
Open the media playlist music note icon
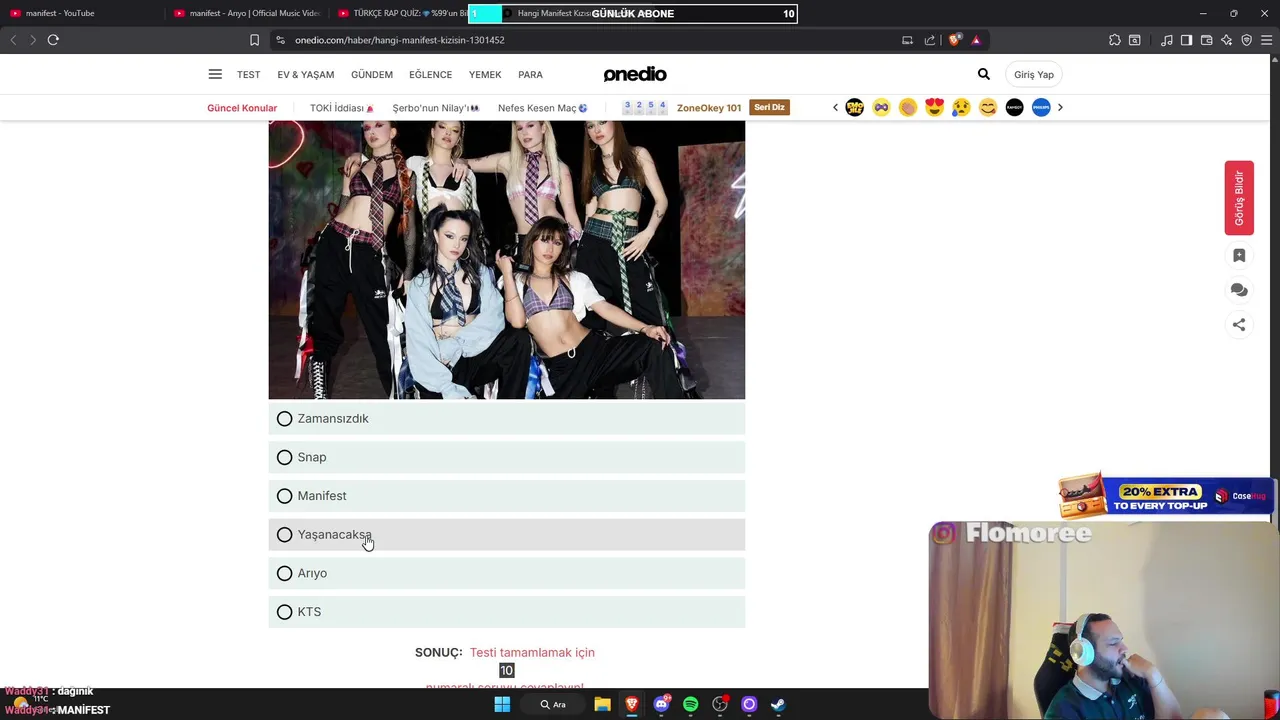pyautogui.click(x=1167, y=40)
